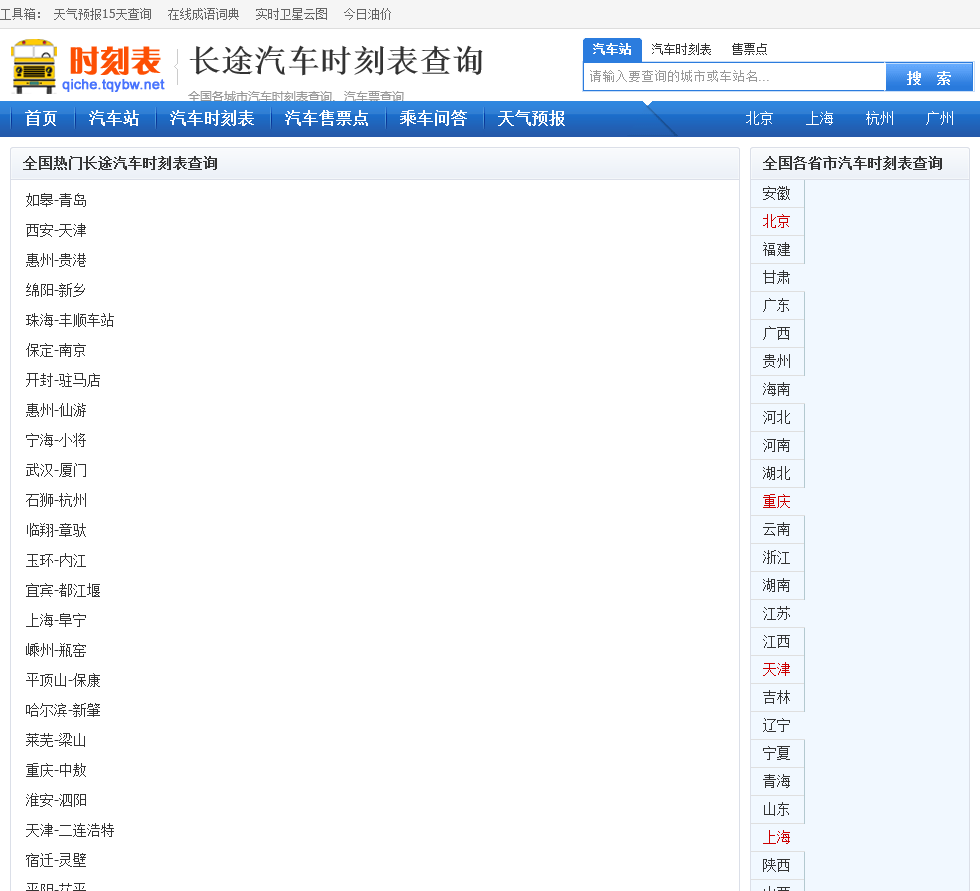
Task: Select 河北 in the province list
Action: click(776, 418)
